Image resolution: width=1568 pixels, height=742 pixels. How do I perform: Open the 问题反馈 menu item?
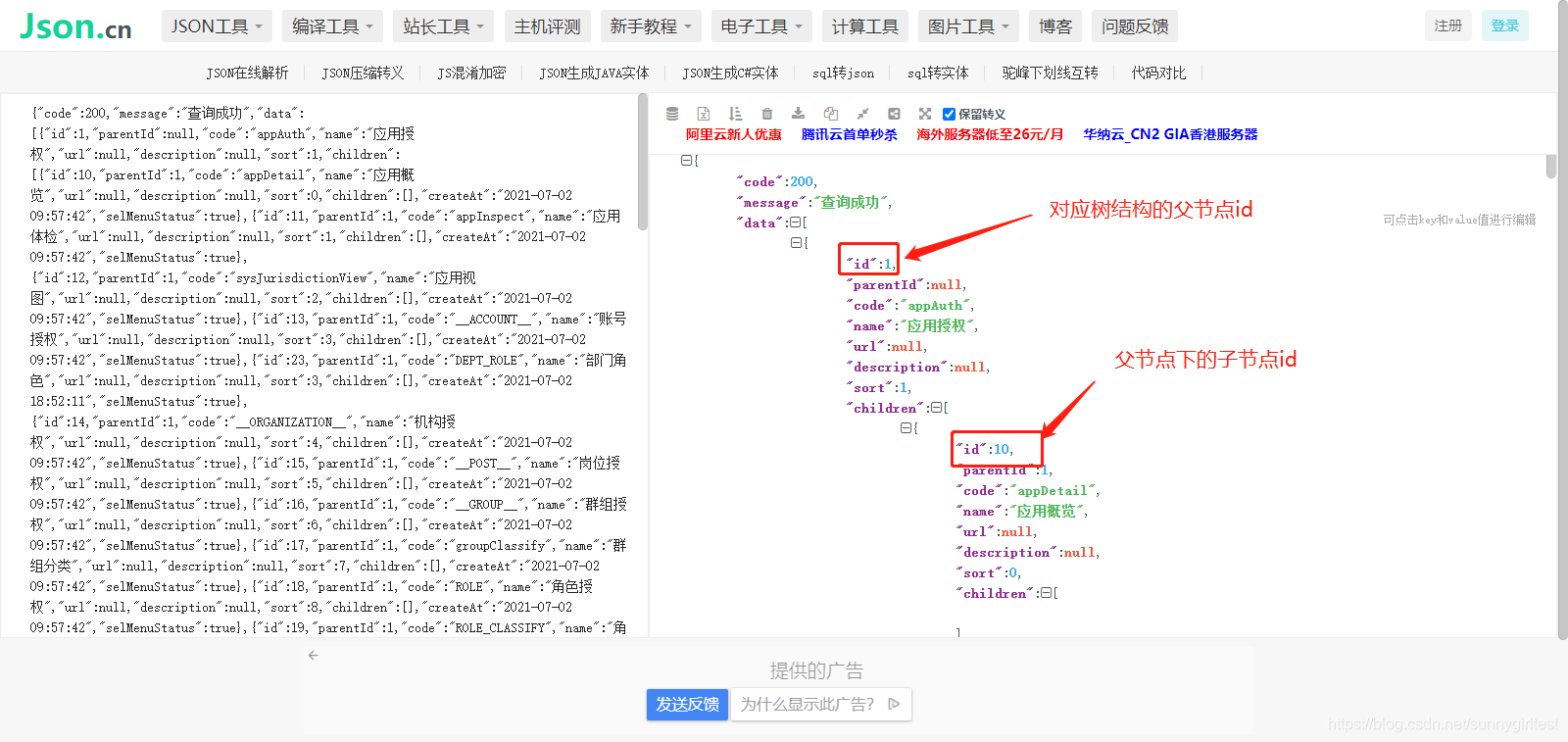[x=1135, y=26]
